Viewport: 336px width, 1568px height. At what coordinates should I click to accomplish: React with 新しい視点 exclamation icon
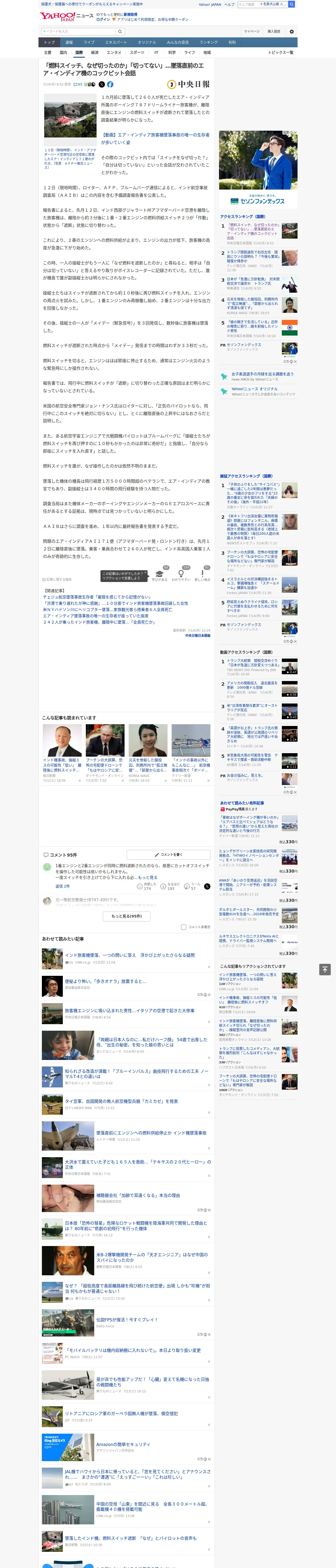pyautogui.click(x=203, y=573)
